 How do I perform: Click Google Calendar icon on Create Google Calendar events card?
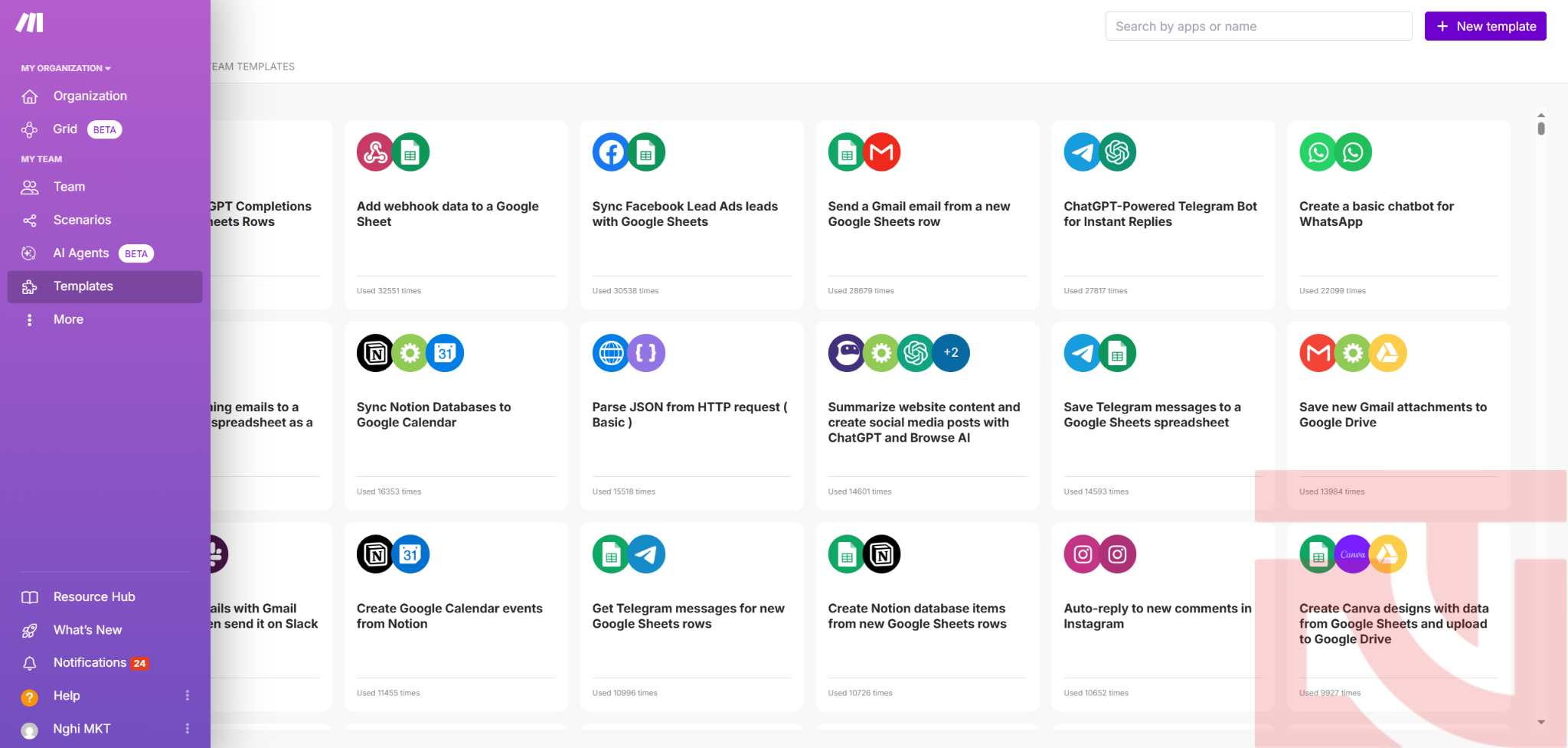(x=410, y=554)
